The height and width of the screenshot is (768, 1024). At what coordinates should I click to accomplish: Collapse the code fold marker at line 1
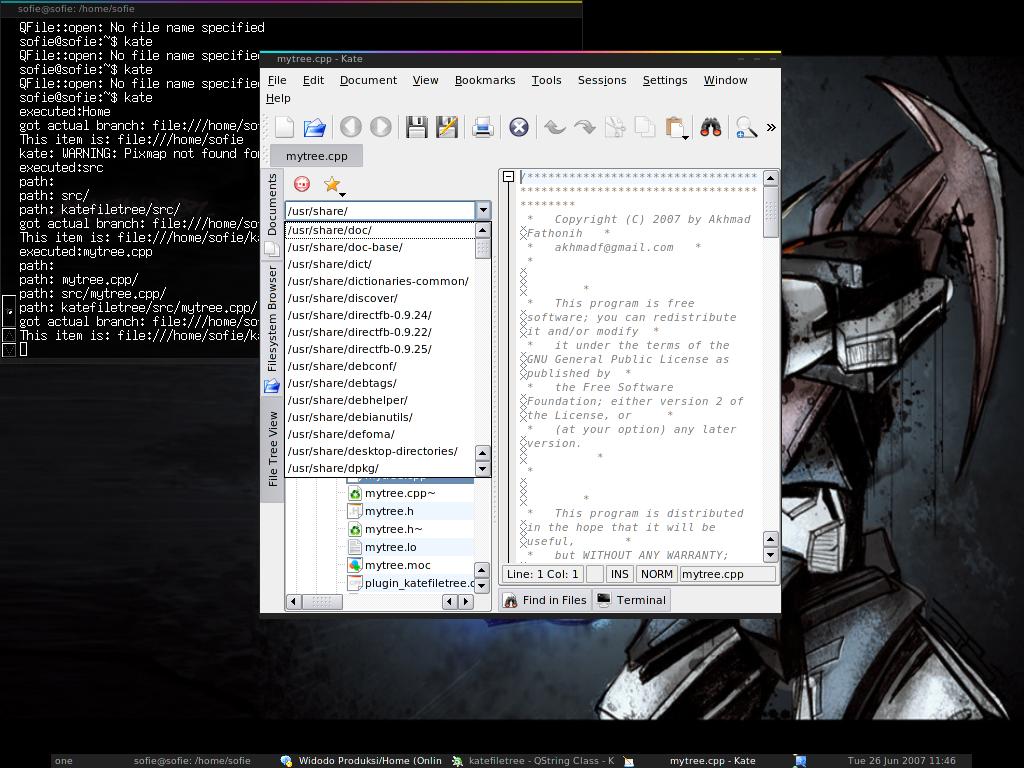[x=508, y=176]
